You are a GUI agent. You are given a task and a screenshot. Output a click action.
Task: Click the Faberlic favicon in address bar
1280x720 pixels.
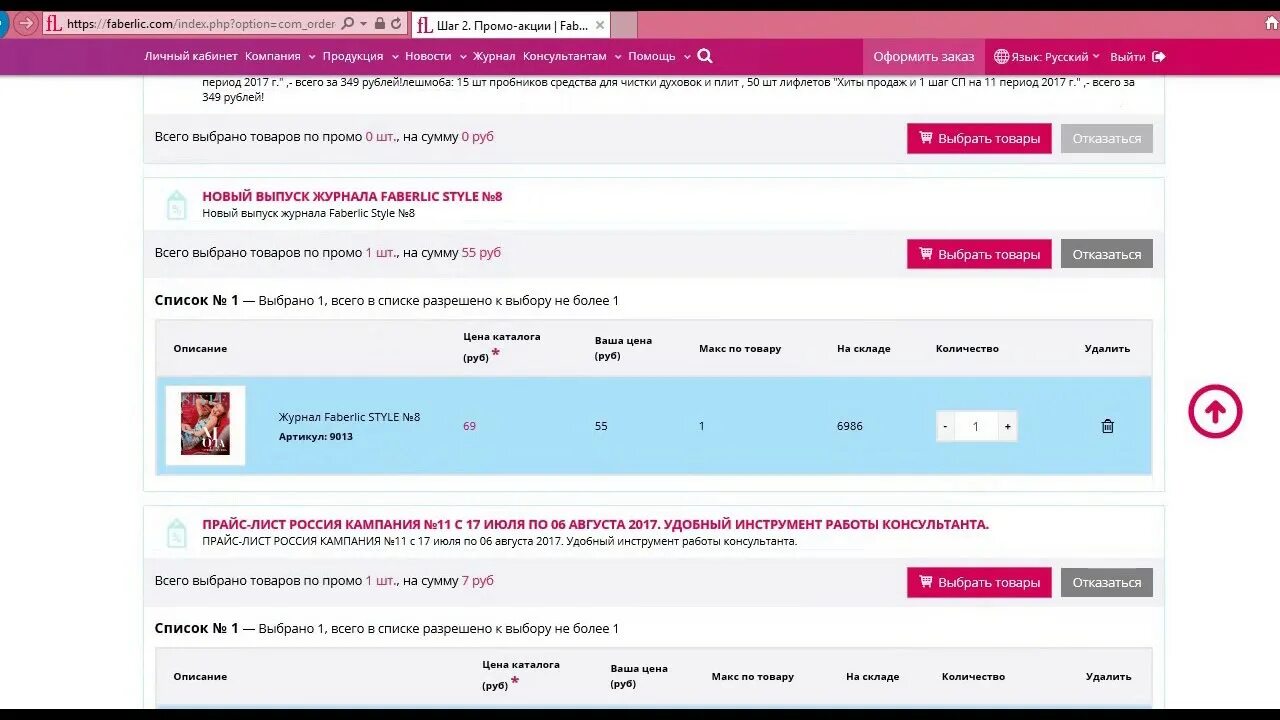(x=54, y=24)
